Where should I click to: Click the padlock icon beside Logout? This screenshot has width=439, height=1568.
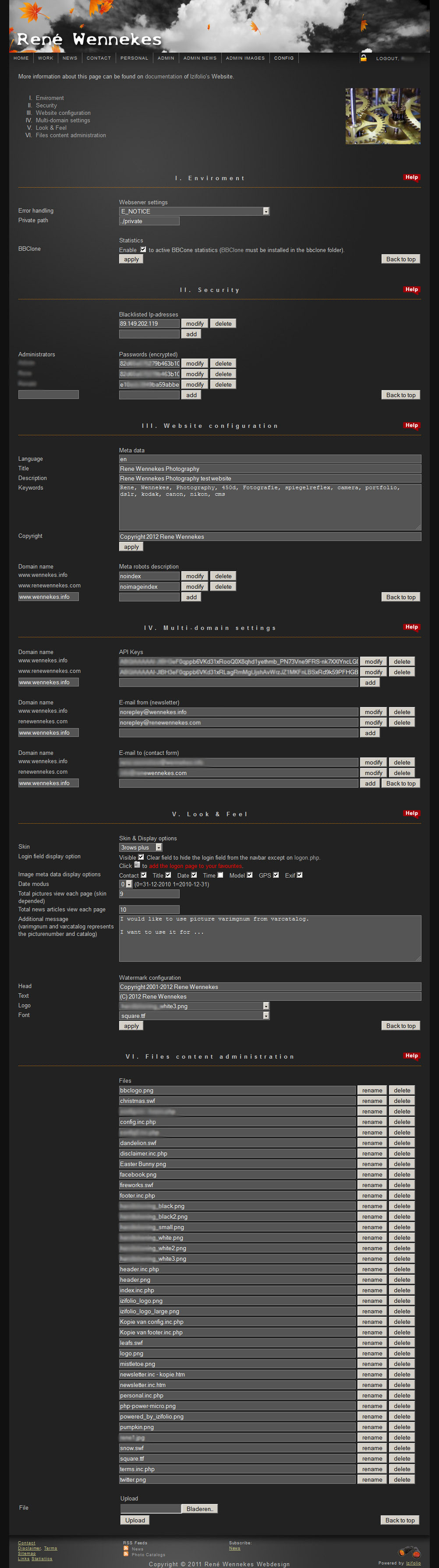tap(363, 58)
